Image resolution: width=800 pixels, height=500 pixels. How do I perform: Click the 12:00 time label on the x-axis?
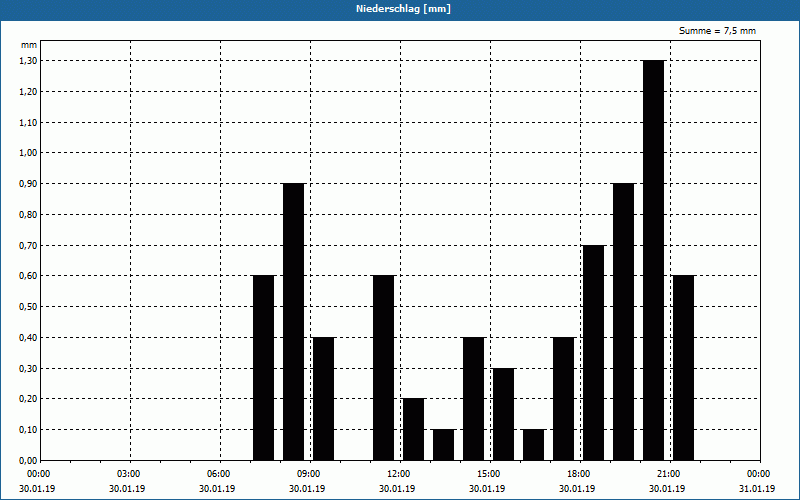point(398,474)
